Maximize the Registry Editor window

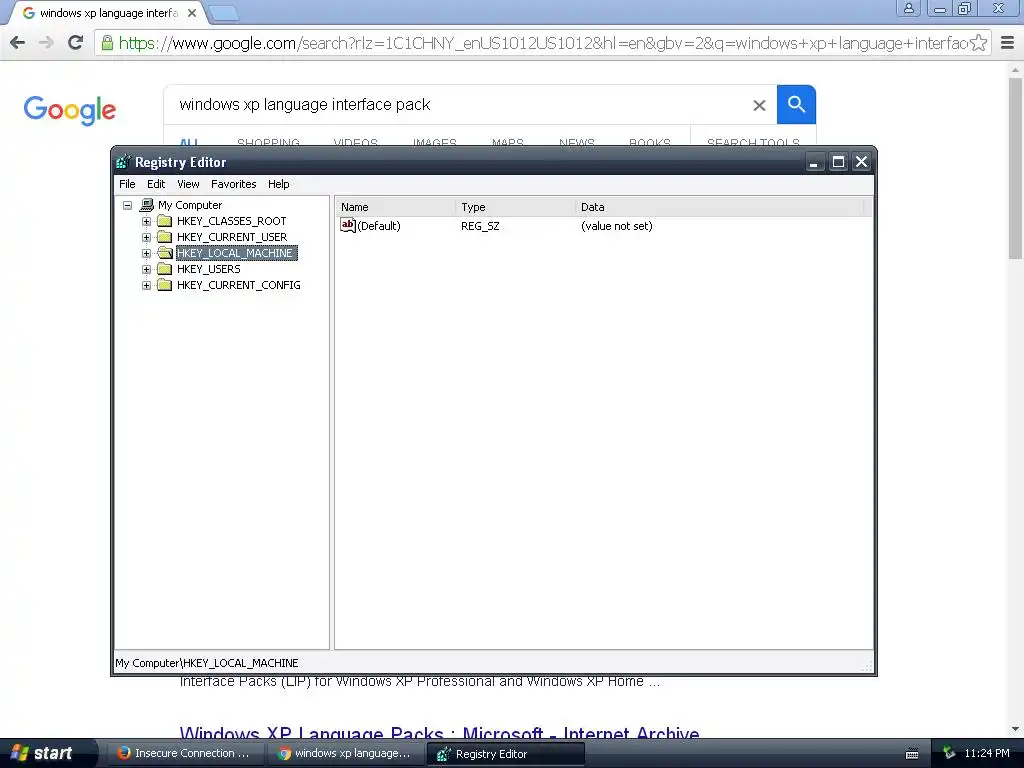coord(838,162)
